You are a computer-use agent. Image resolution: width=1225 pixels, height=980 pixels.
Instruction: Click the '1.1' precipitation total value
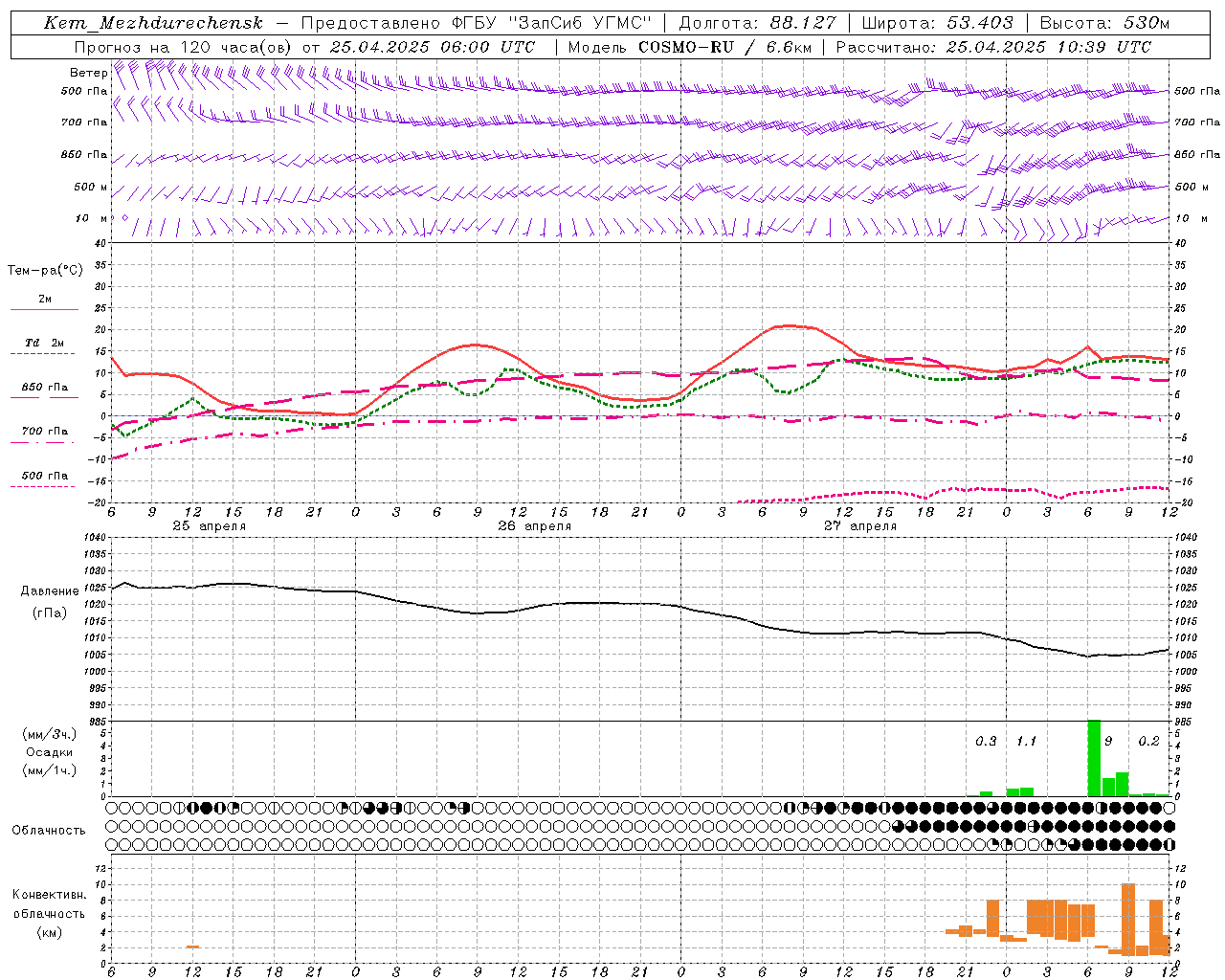tap(1026, 742)
